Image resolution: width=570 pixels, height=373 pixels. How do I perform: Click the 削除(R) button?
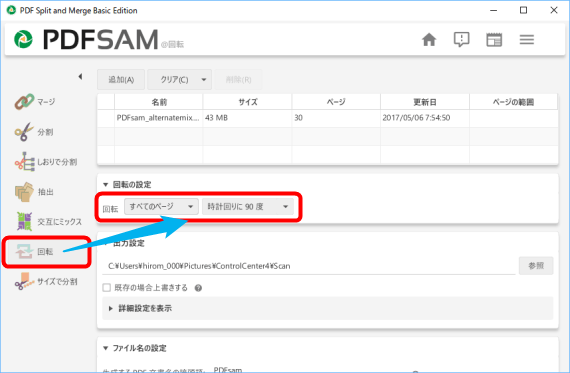(x=238, y=80)
